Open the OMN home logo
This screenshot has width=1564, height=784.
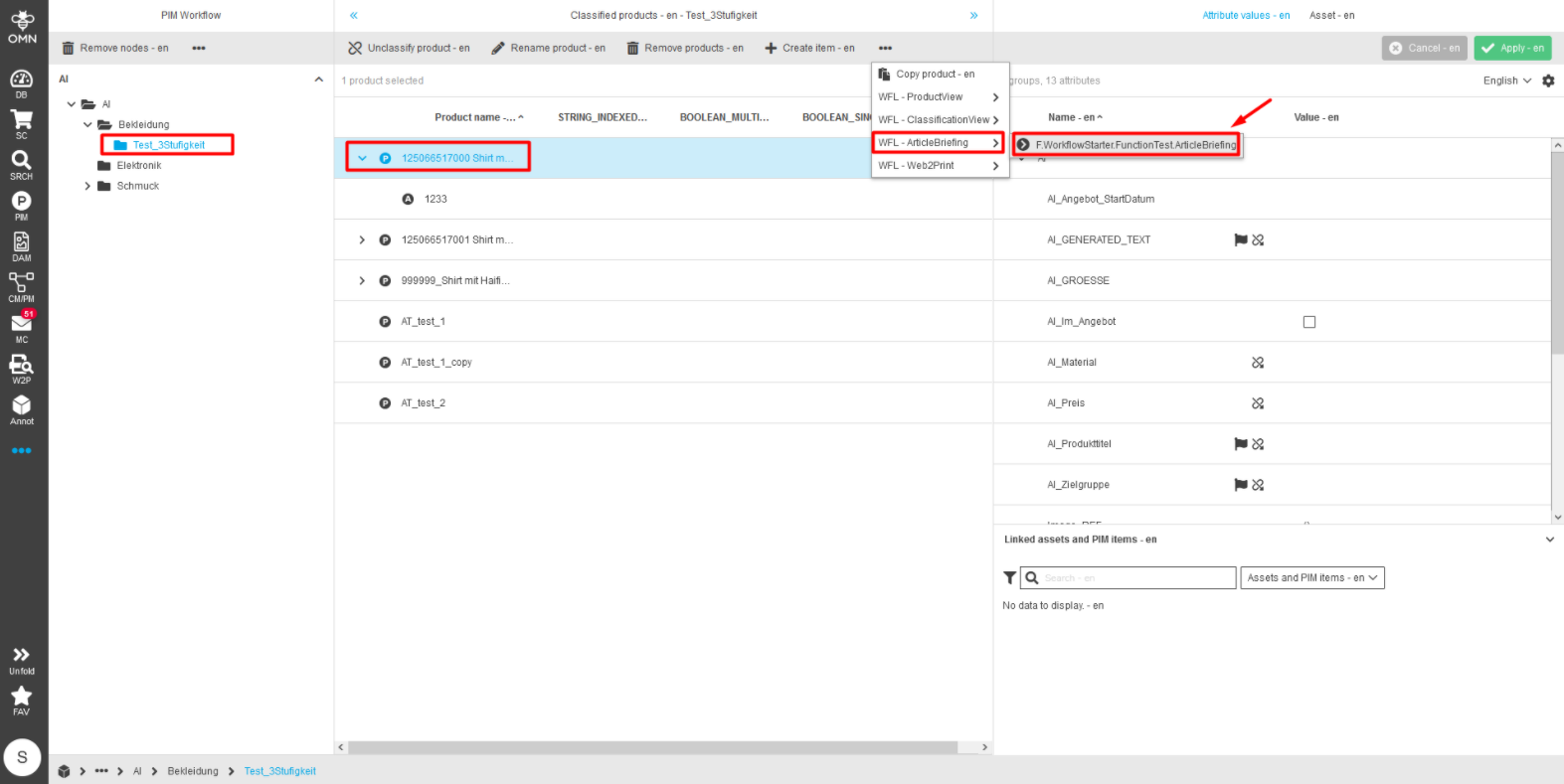coord(22,26)
